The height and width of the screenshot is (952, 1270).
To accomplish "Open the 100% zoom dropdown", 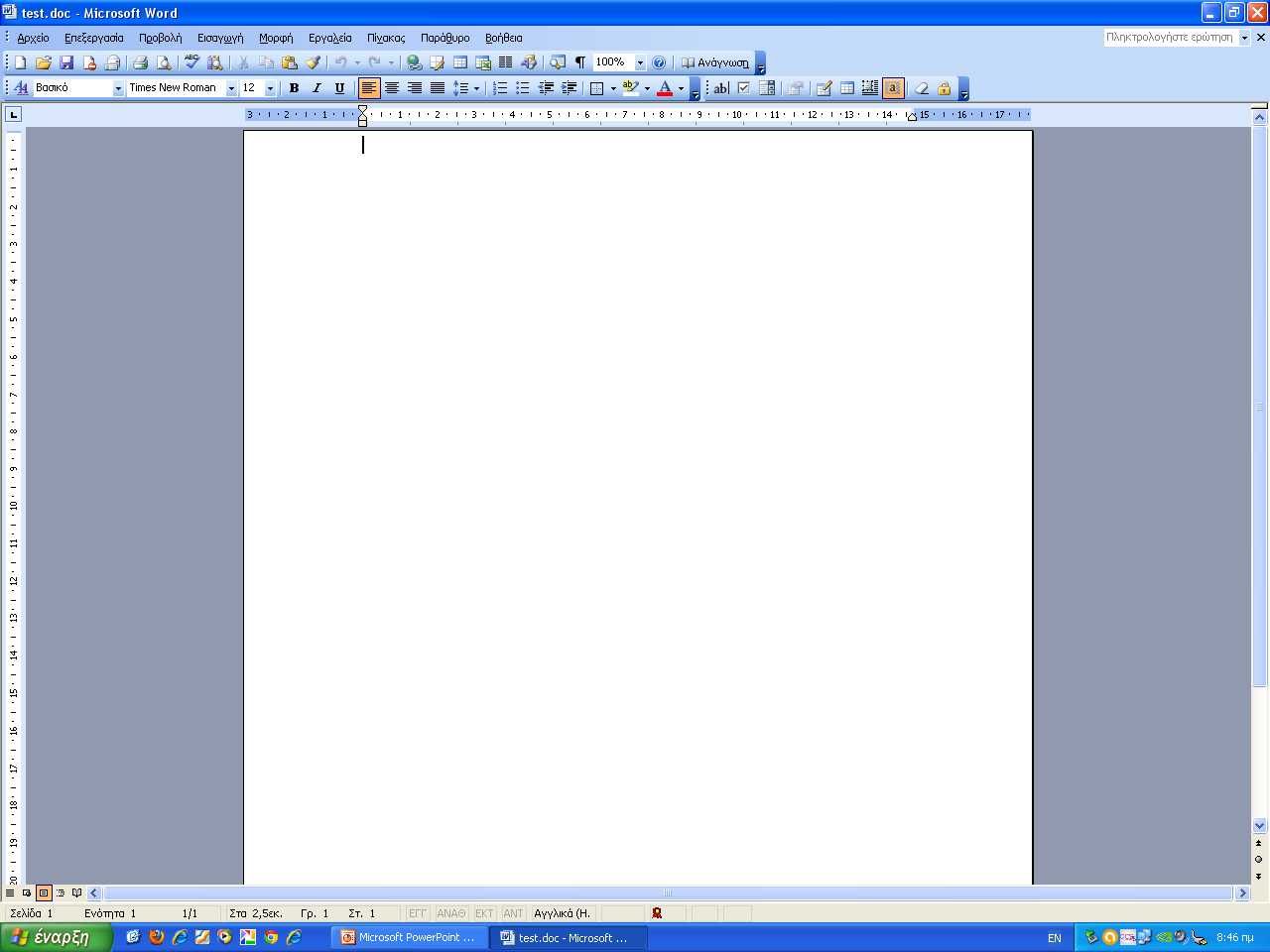I will click(x=640, y=62).
